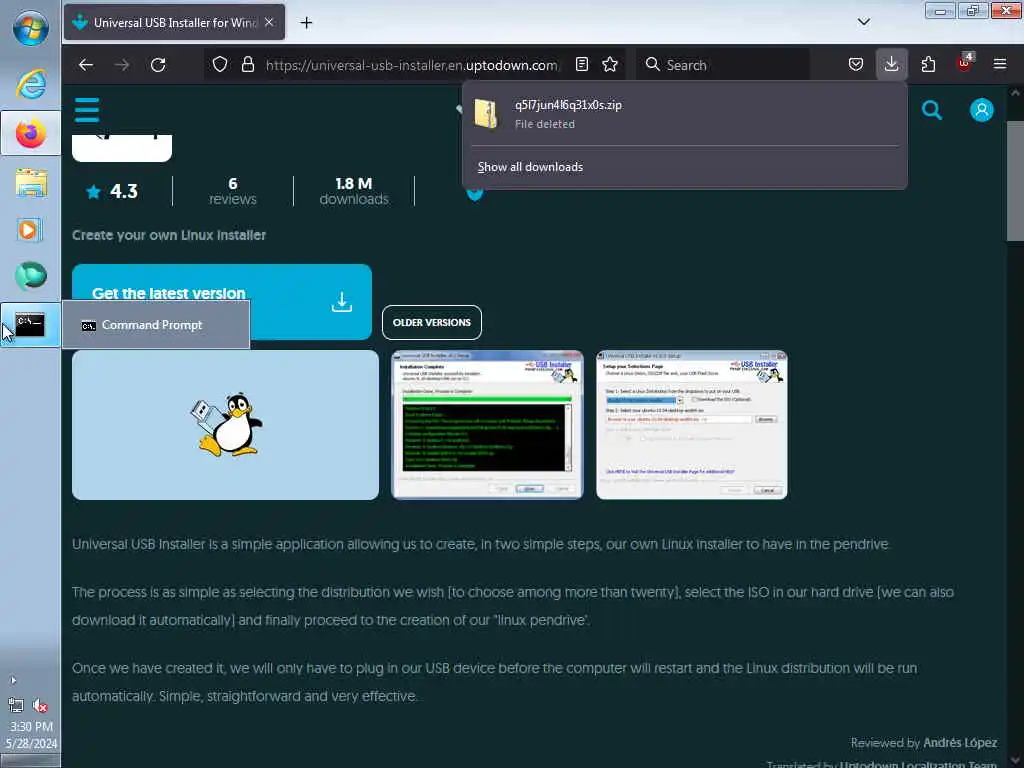Toggle reader view icon in address bar
The height and width of the screenshot is (768, 1024).
click(582, 64)
